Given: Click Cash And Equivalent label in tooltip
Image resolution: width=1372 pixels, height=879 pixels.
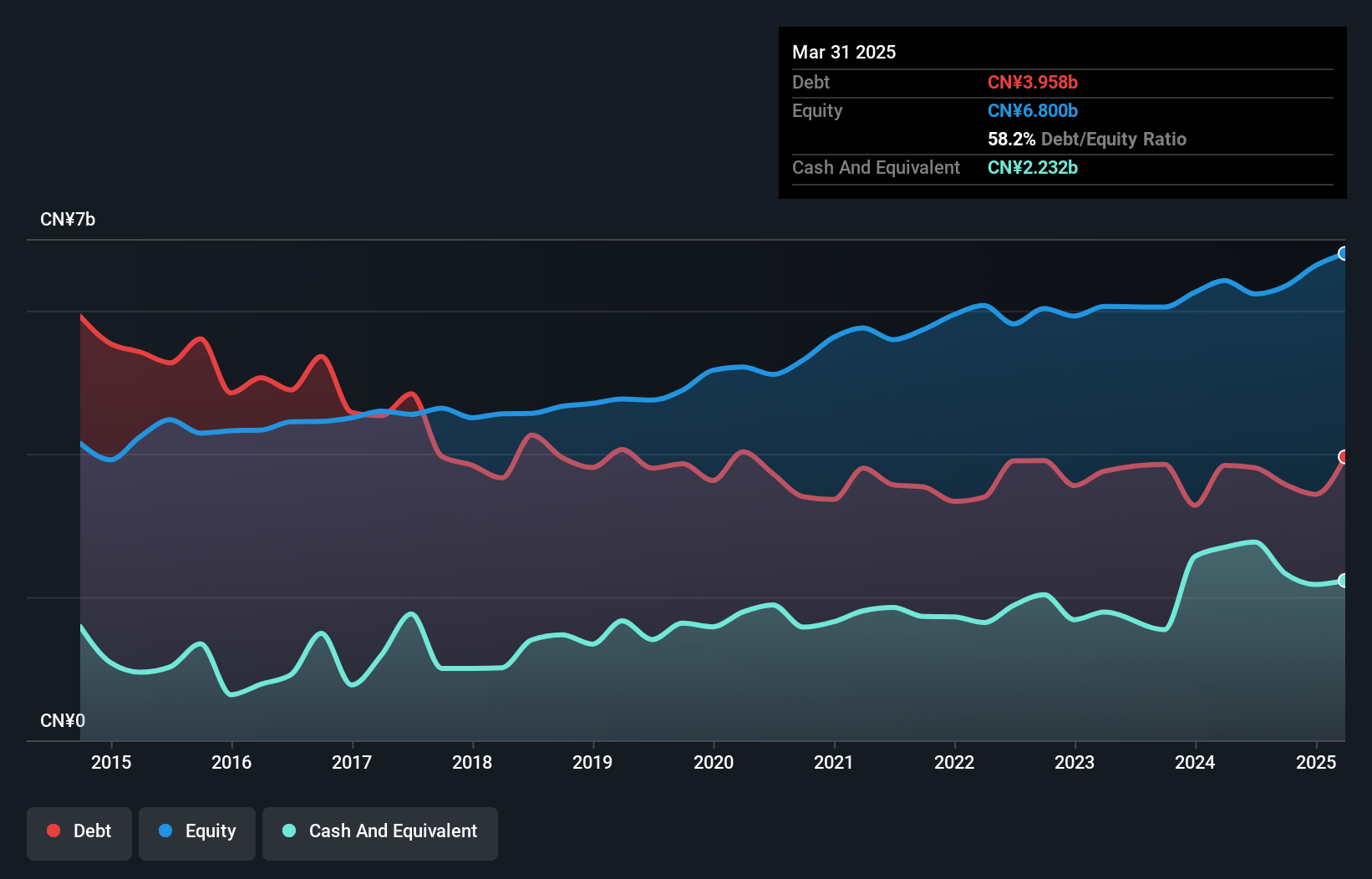Looking at the screenshot, I should tap(877, 167).
